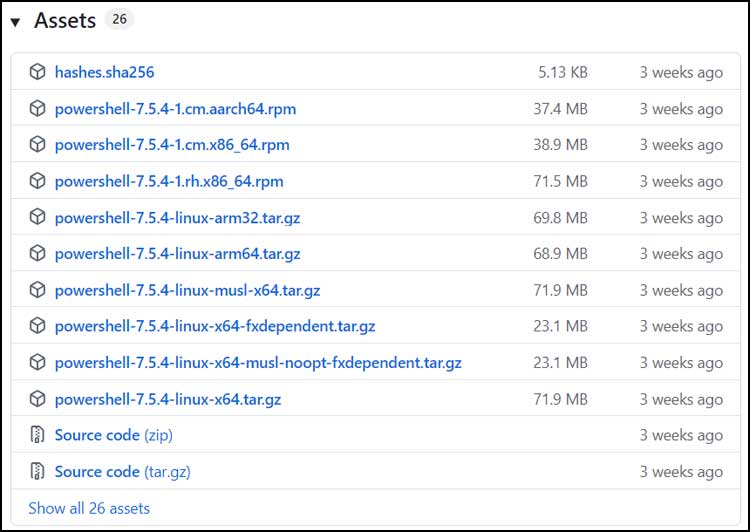Click 71.9 MB size in linux-musl-x64 row

point(561,290)
